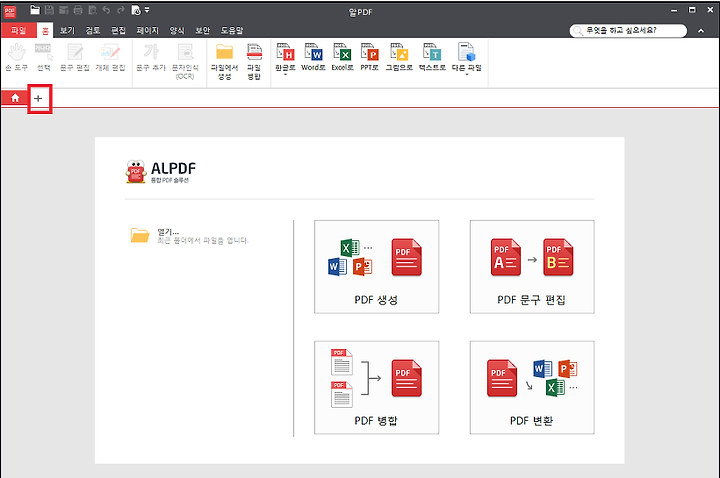This screenshot has height=478, width=720.
Task: Click the 알PDF app logo icon
Action: click(10, 11)
